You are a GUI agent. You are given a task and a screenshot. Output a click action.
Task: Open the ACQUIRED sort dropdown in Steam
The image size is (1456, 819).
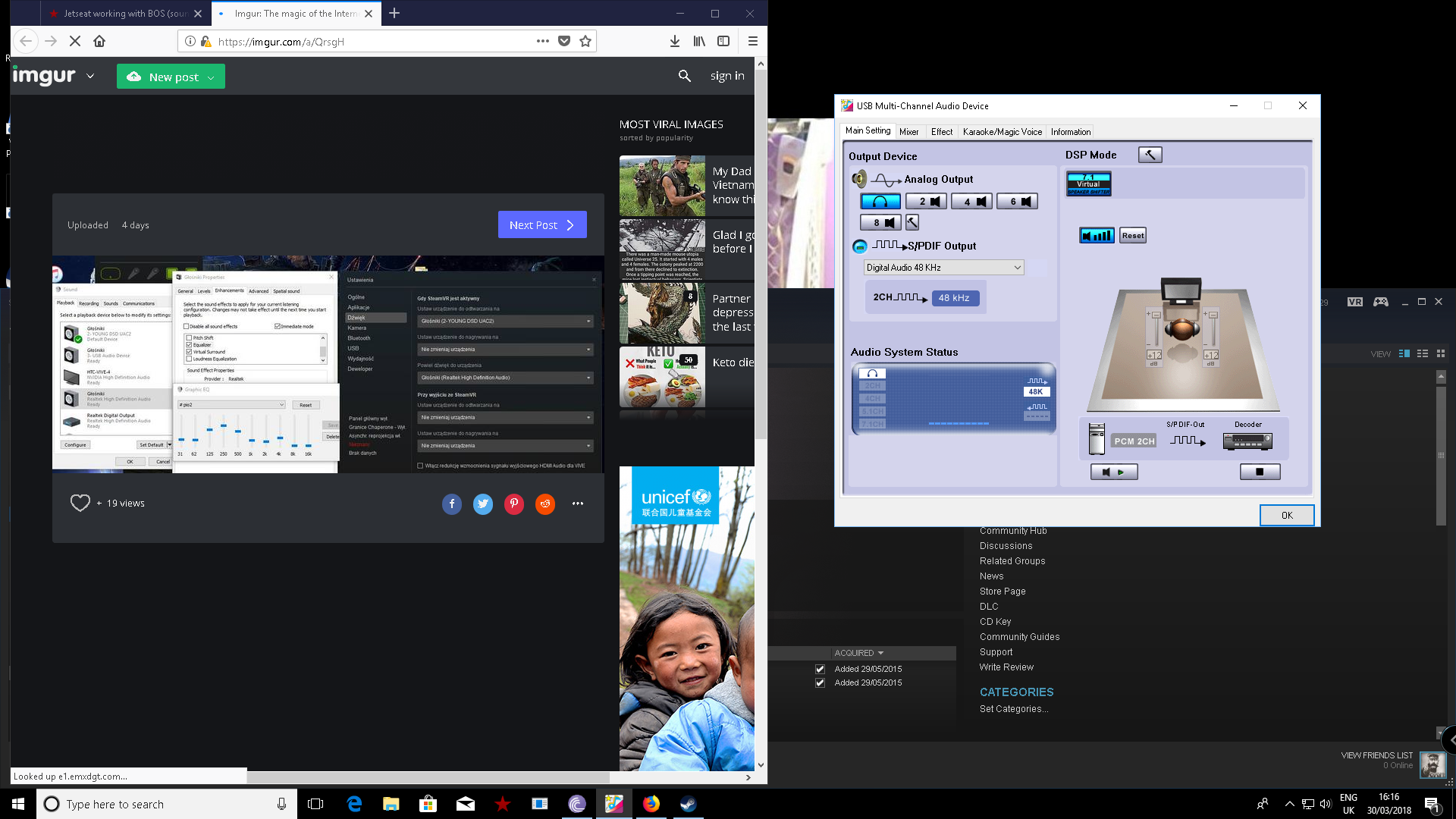pyautogui.click(x=880, y=653)
